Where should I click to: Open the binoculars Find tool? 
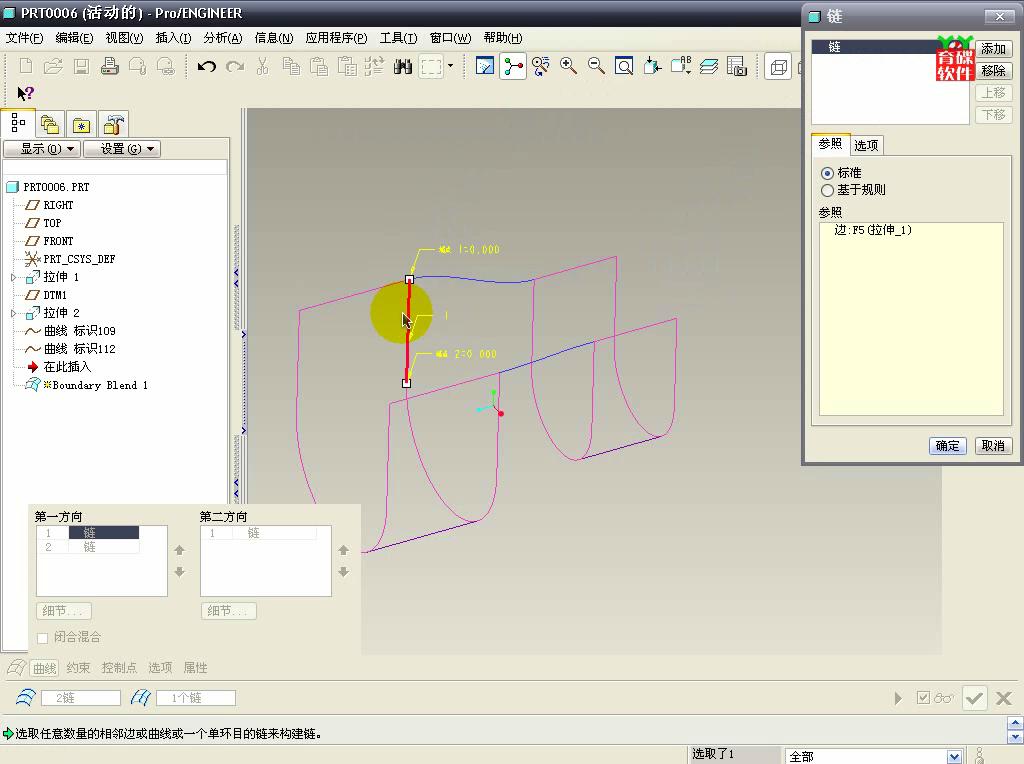click(403, 66)
